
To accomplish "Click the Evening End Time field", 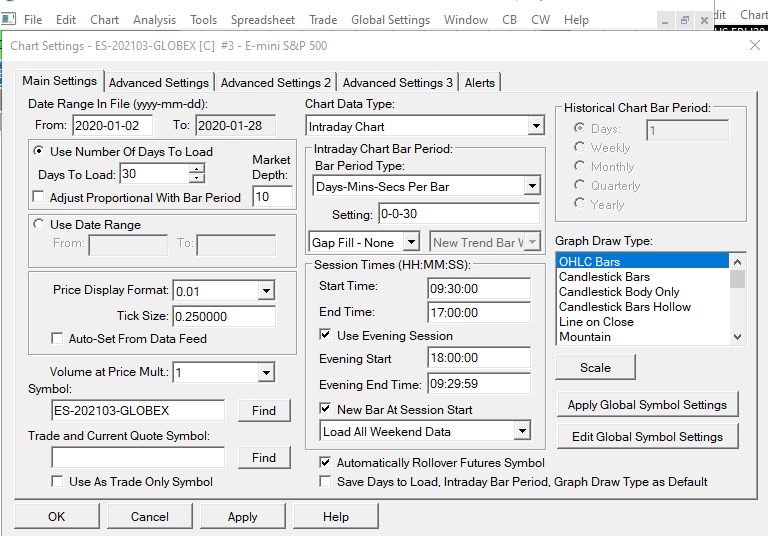I will coord(479,384).
